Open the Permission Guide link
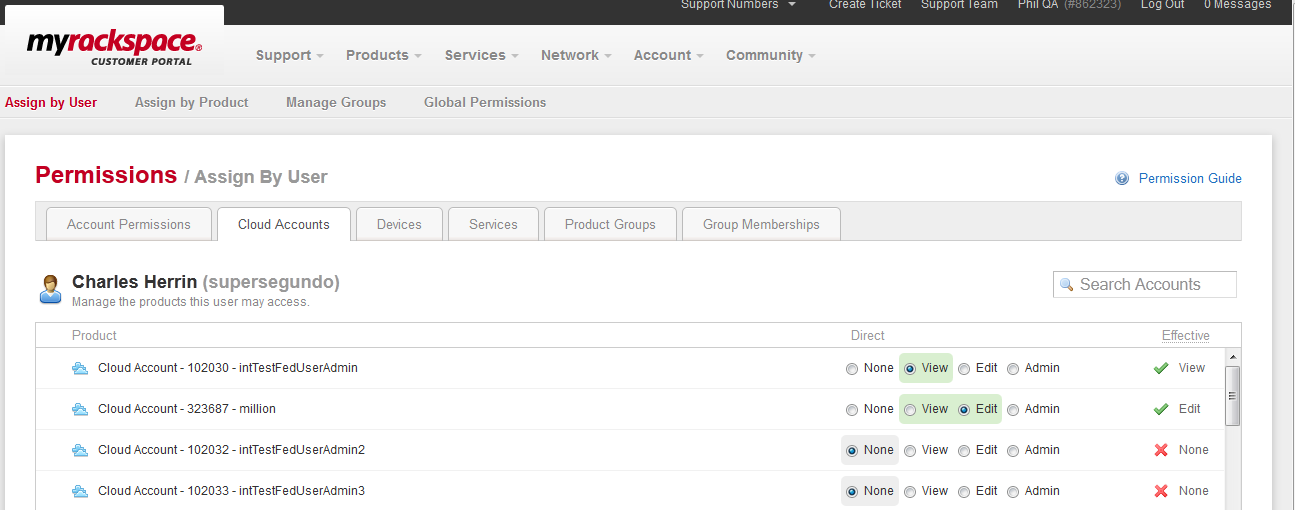The width and height of the screenshot is (1295, 510). point(1190,179)
